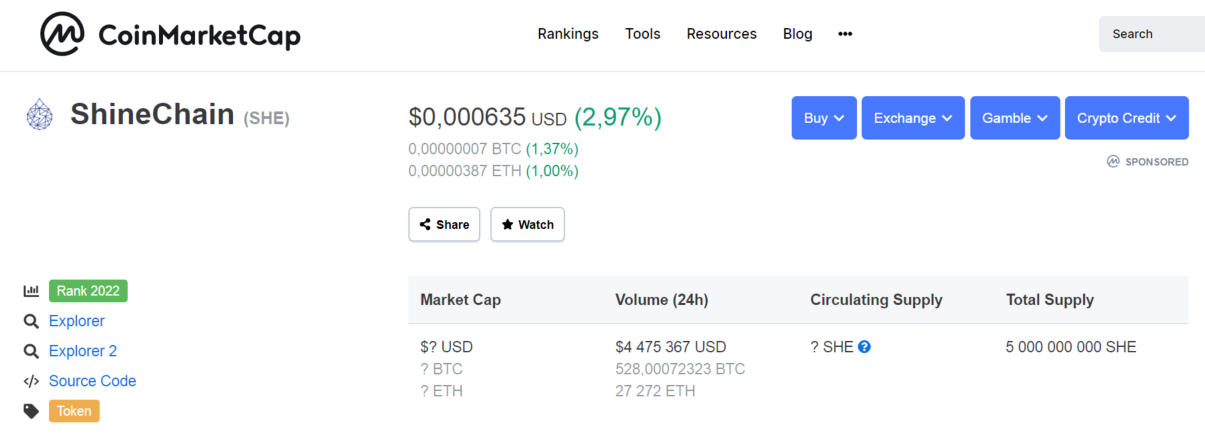Click the (SHE) ticker symbol
1205x435 pixels.
[x=266, y=118]
